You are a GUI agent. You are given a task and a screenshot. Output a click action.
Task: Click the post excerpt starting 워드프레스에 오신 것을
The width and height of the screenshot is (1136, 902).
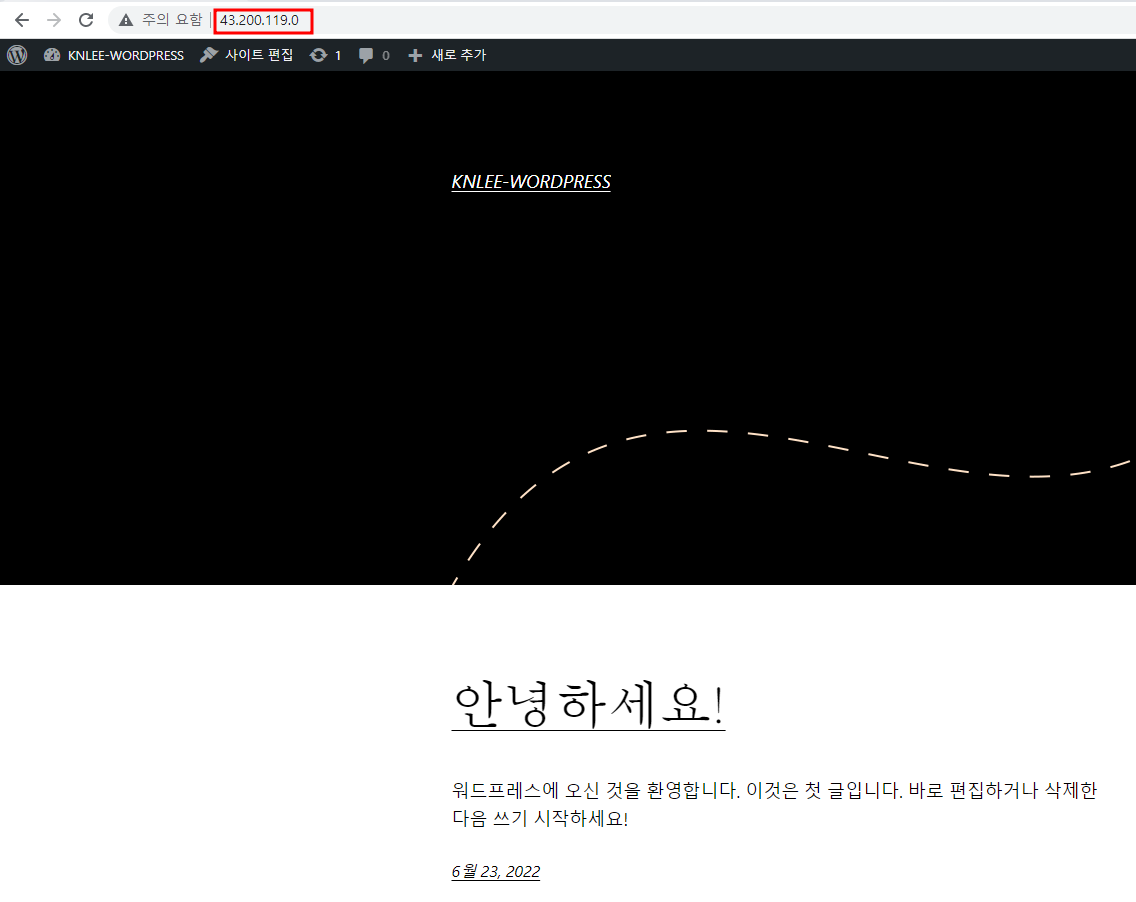[774, 804]
